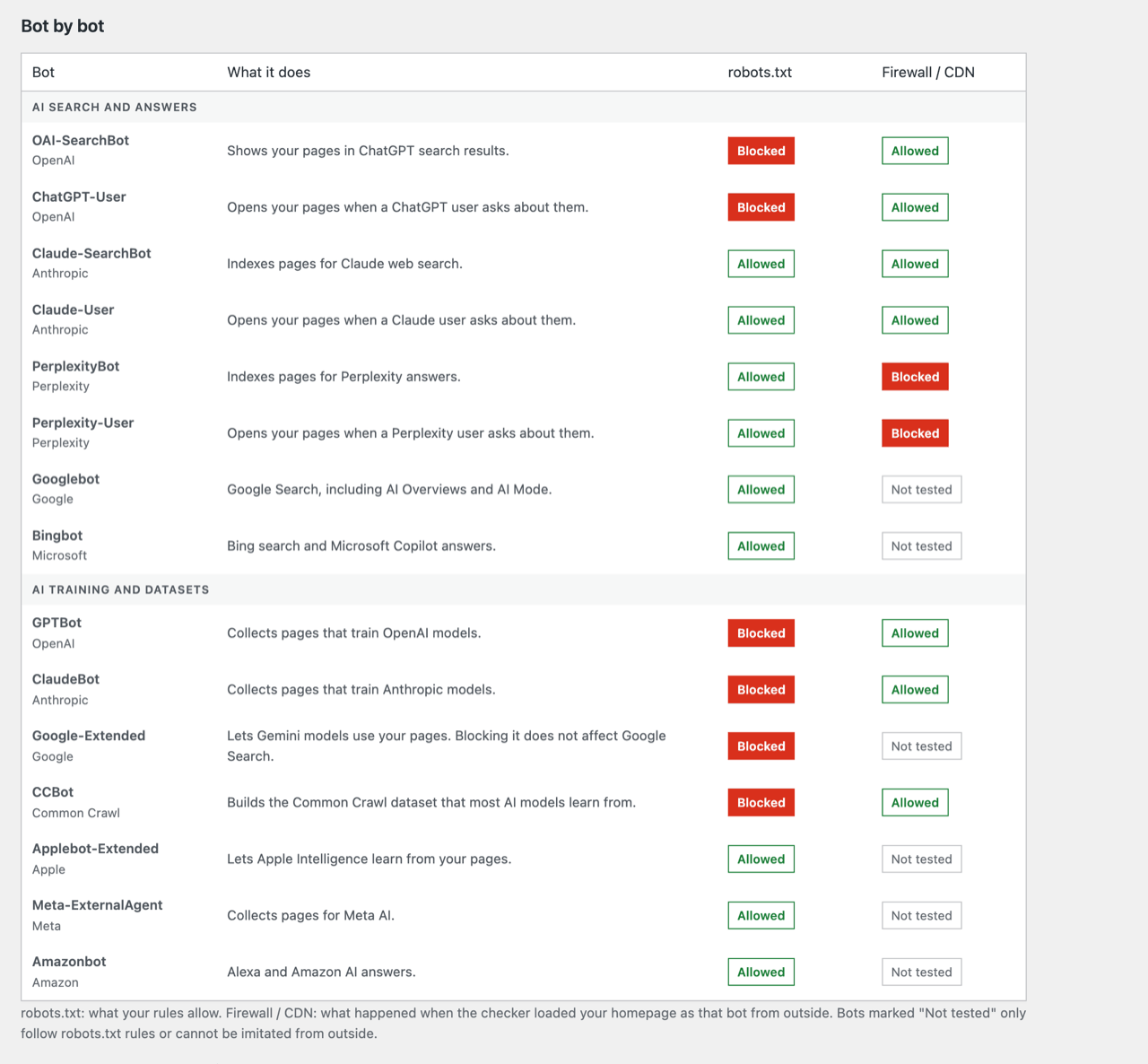The image size is (1148, 1064).
Task: Select the Perplexity-User bot name
Action: 83,423
